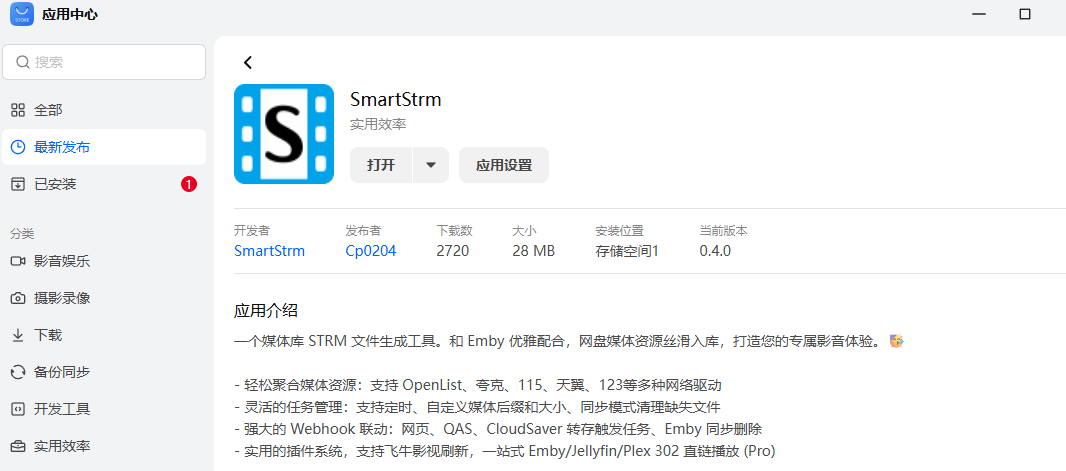Click the back arrow icon
Image resolution: width=1066 pixels, height=471 pixels.
click(x=247, y=63)
